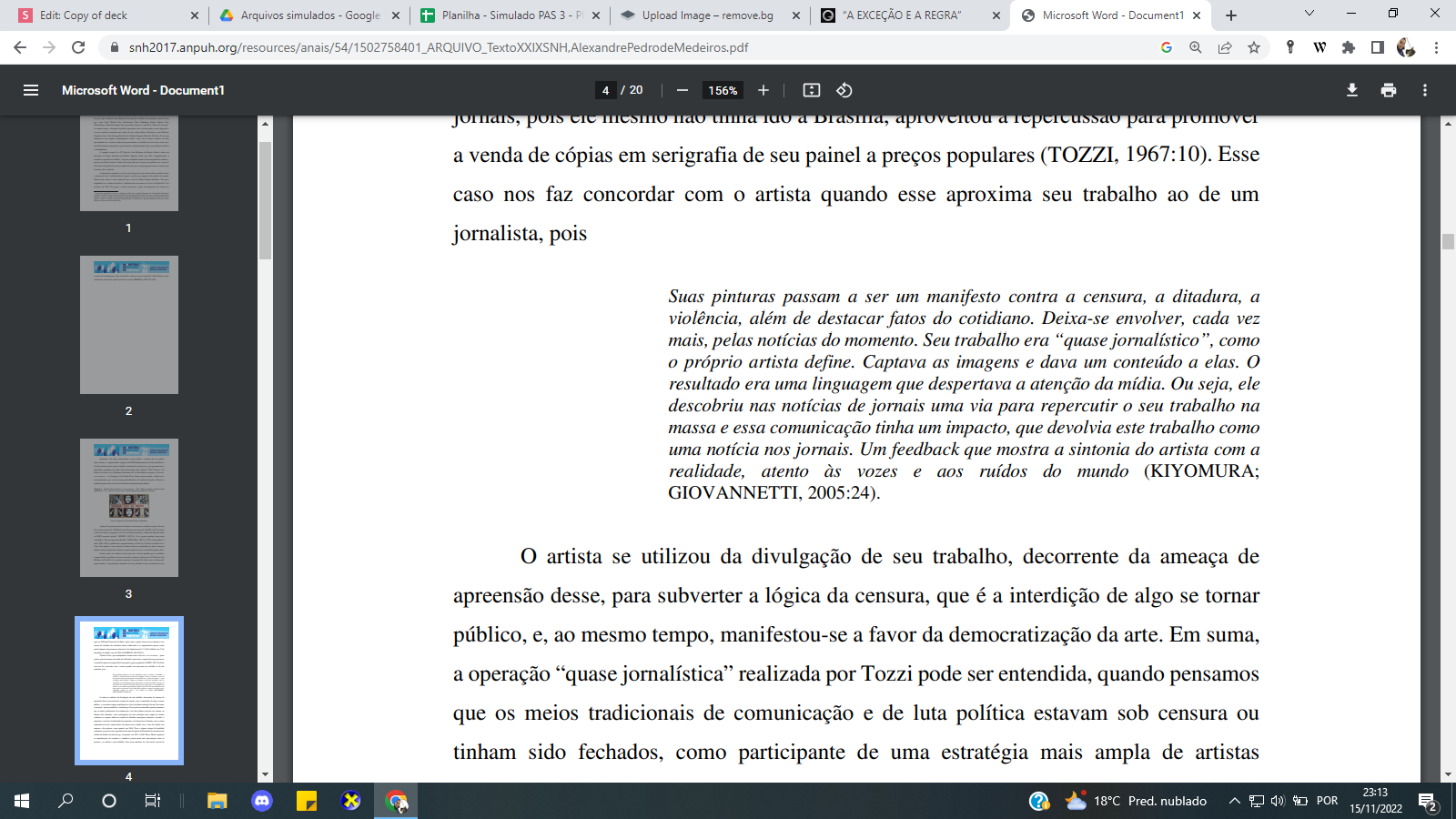The image size is (1456, 819).
Task: Switch to Upload Image remove.bg tab
Action: click(711, 15)
